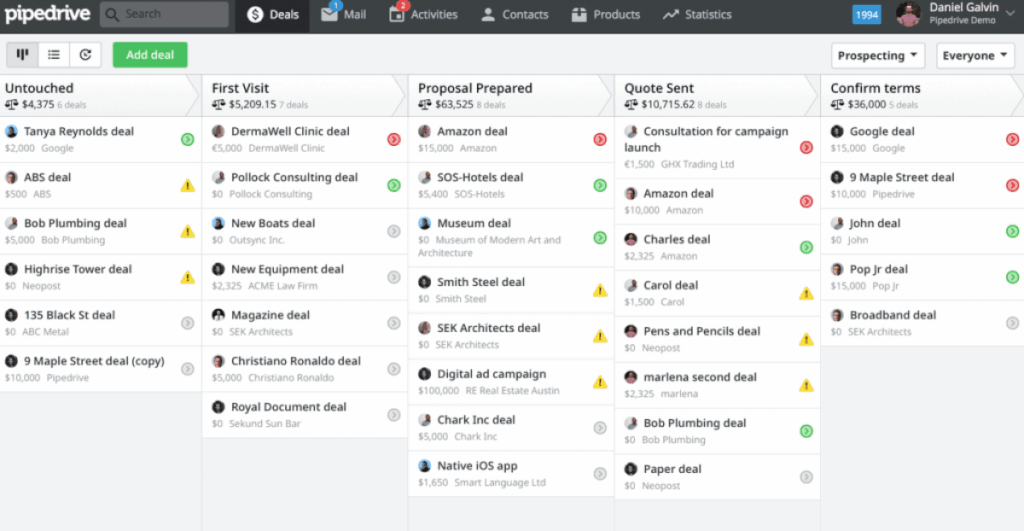
Task: Open the Chark Inc deal
Action: coord(511,428)
